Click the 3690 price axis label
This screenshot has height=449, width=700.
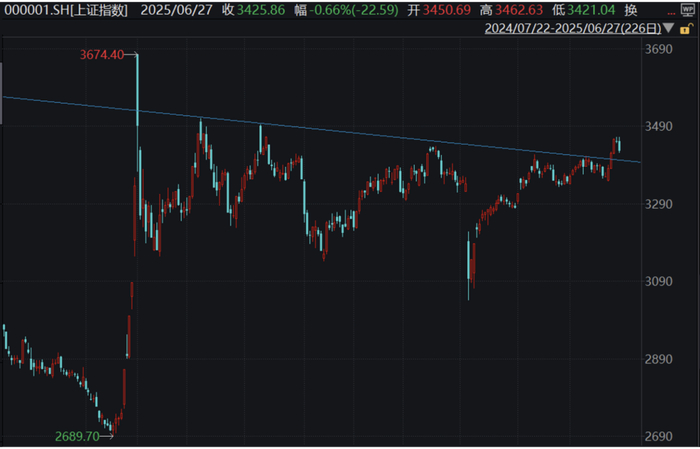click(x=658, y=49)
